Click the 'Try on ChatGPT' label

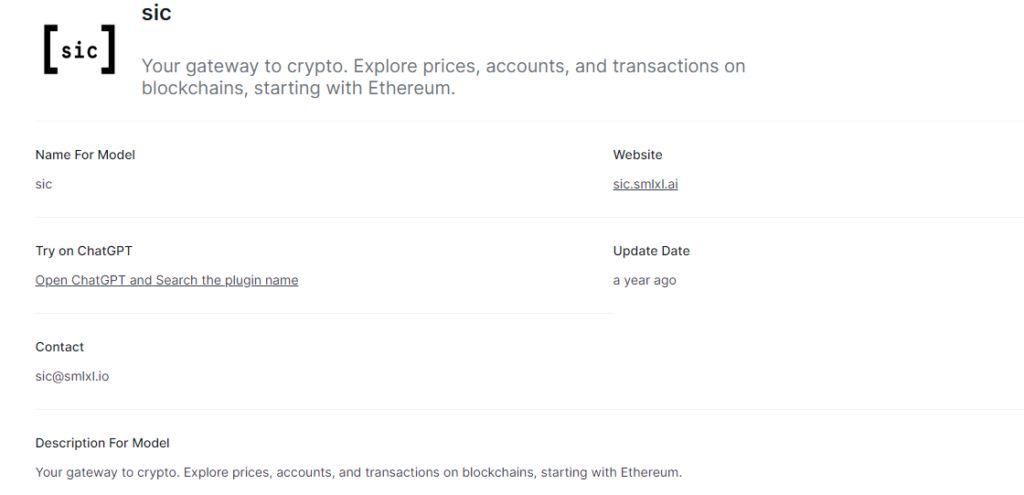tap(84, 251)
